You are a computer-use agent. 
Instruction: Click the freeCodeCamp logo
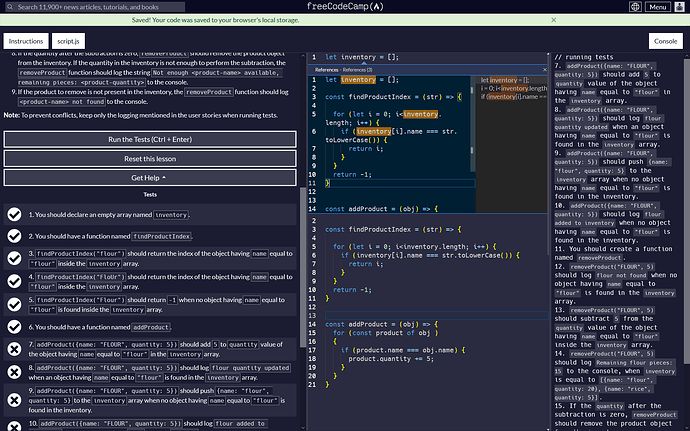click(x=345, y=7)
